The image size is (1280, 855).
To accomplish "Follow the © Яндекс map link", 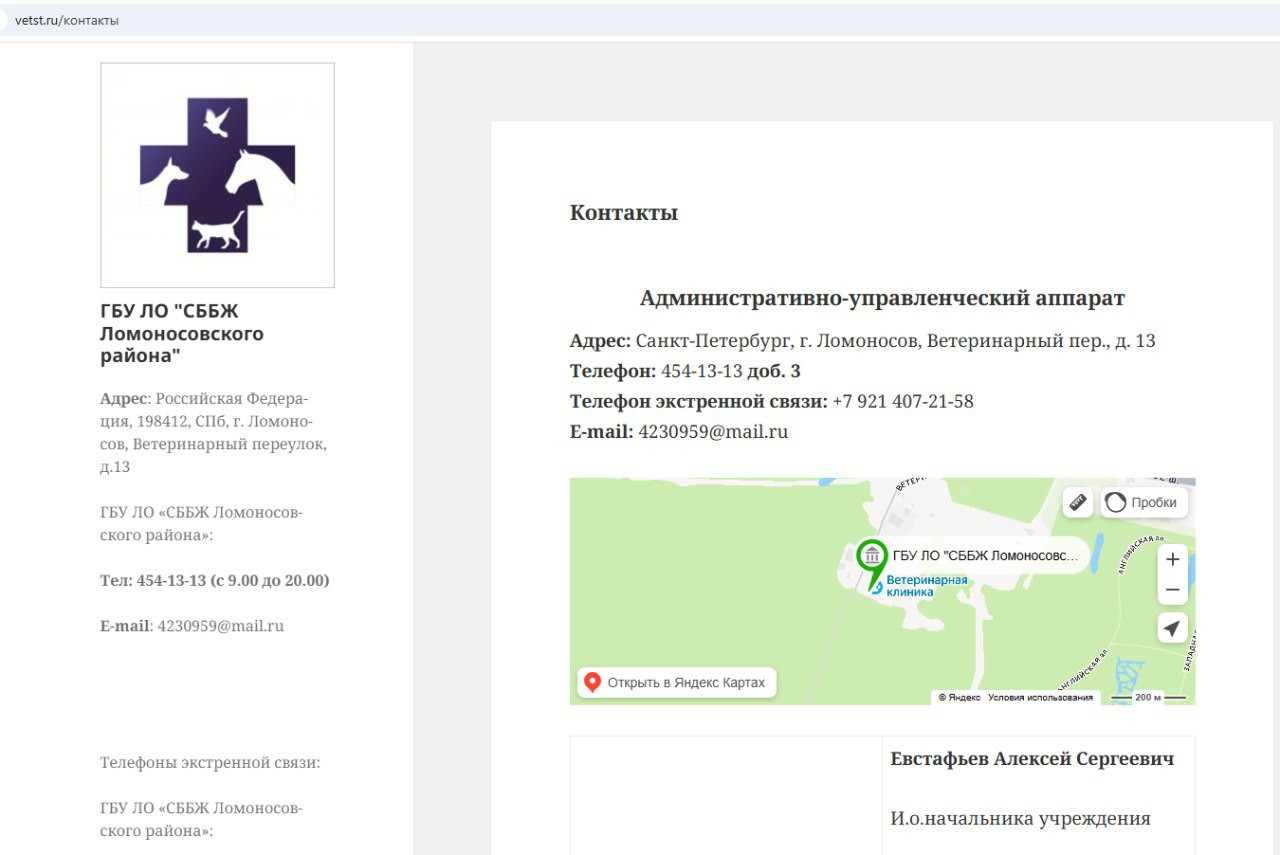I will [959, 697].
